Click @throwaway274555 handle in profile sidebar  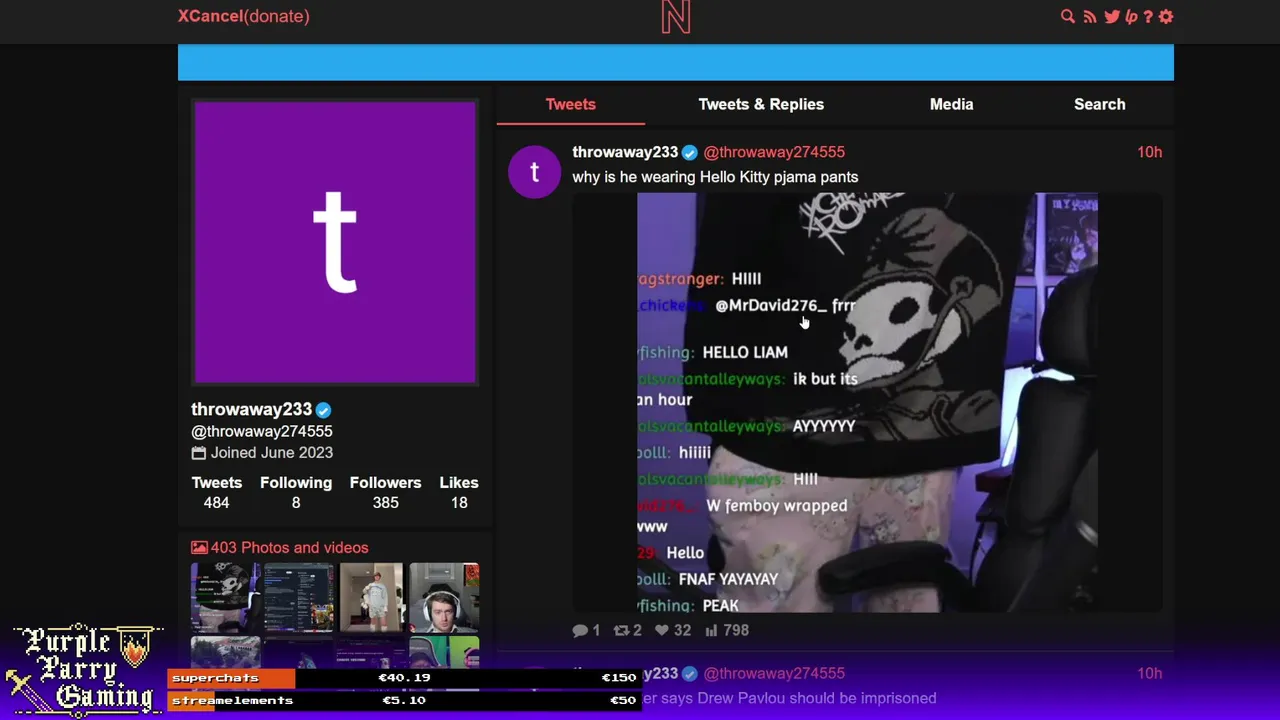[262, 431]
